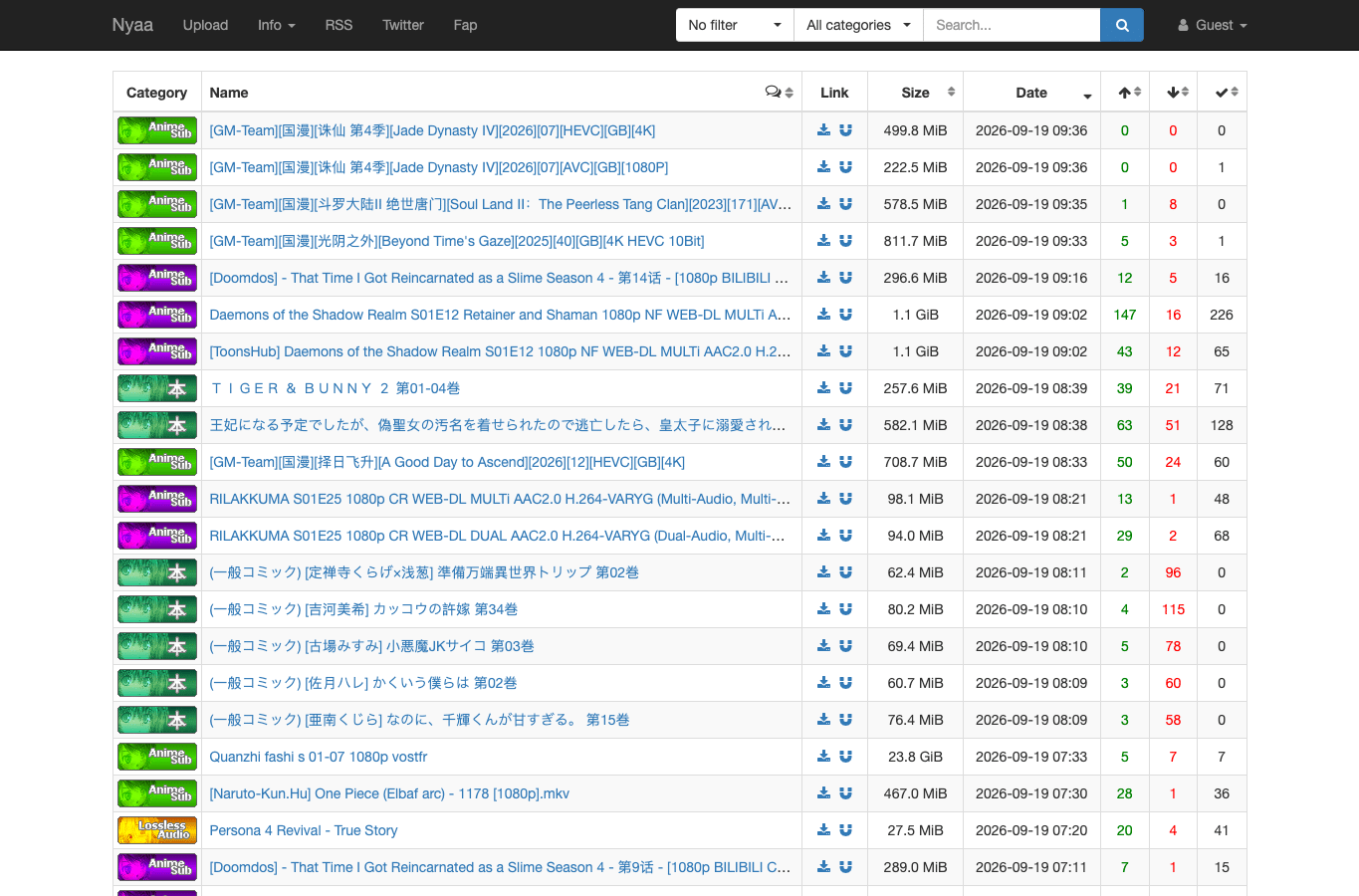The height and width of the screenshot is (896, 1359).
Task: Open 王妃になる予定でしたが torrent page
Action: pyautogui.click(x=498, y=425)
